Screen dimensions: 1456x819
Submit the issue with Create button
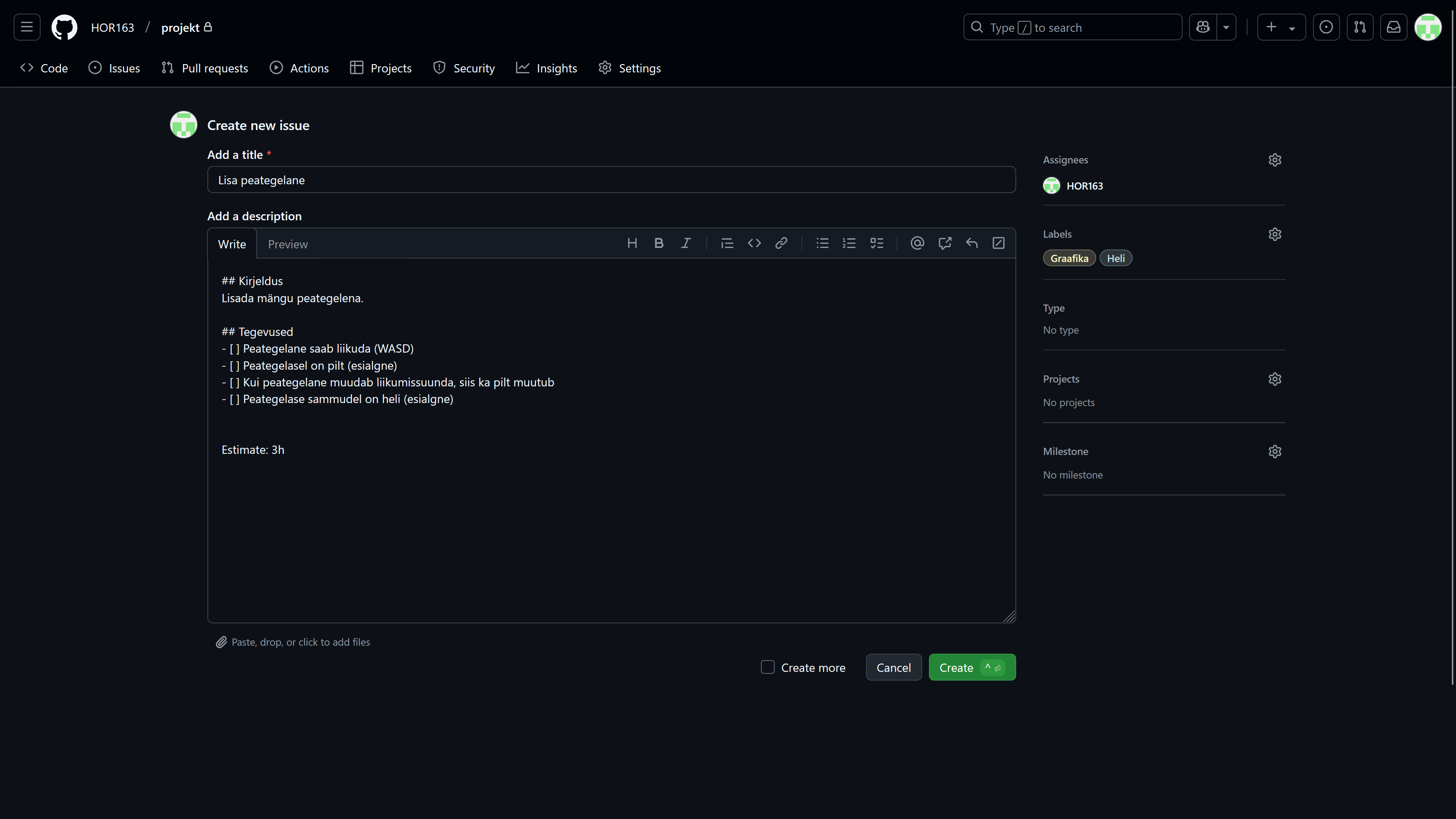click(x=972, y=667)
